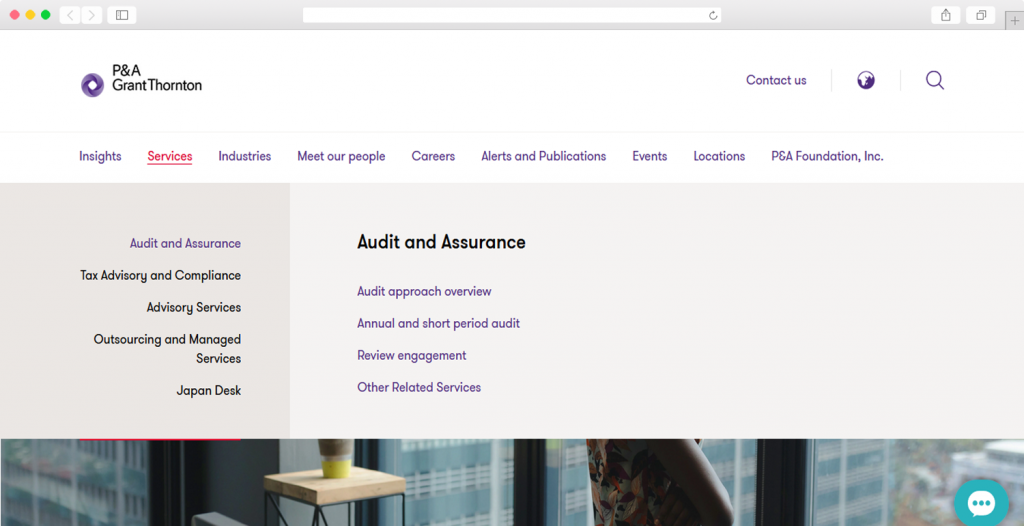Click the browser forward arrow
The height and width of the screenshot is (526, 1024).
92,15
